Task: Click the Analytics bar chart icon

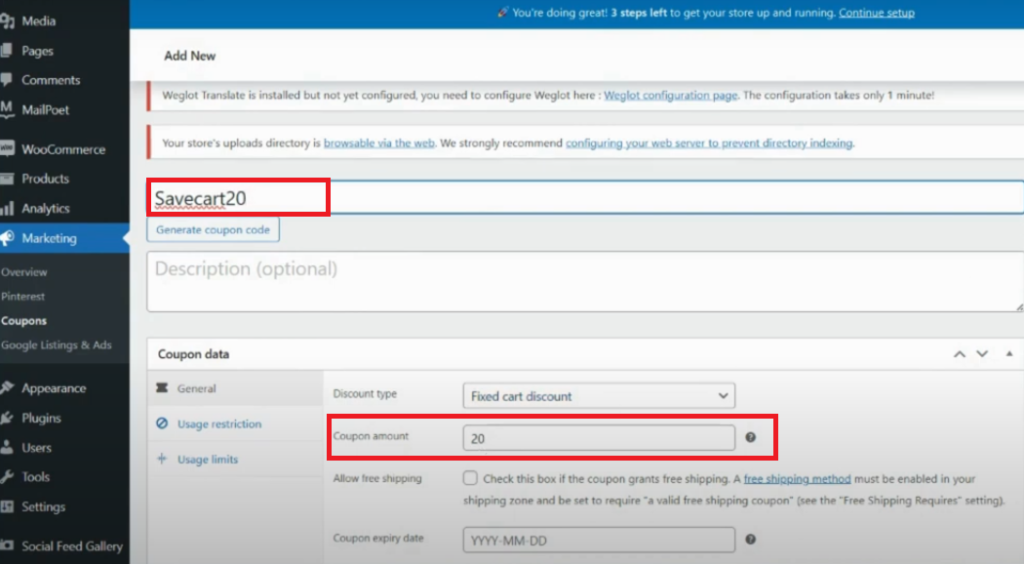Action: (x=7, y=209)
